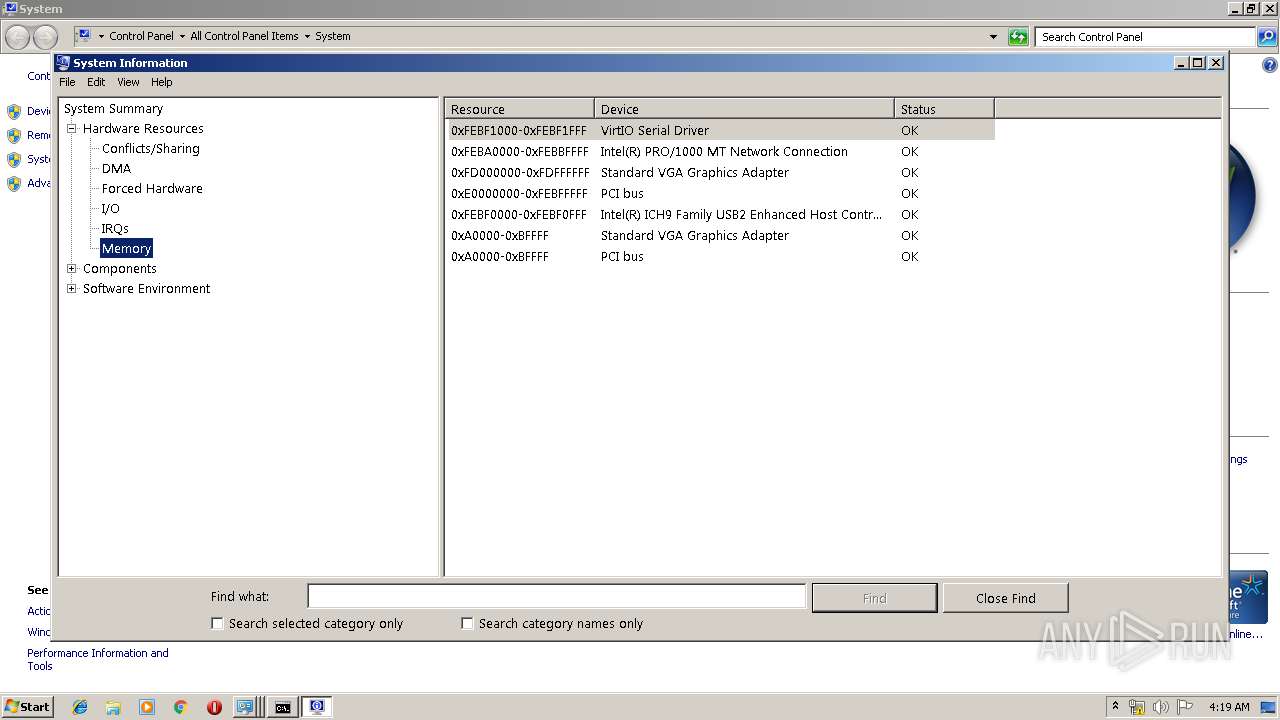Click the Close Find button
This screenshot has width=1280, height=720.
point(1005,598)
